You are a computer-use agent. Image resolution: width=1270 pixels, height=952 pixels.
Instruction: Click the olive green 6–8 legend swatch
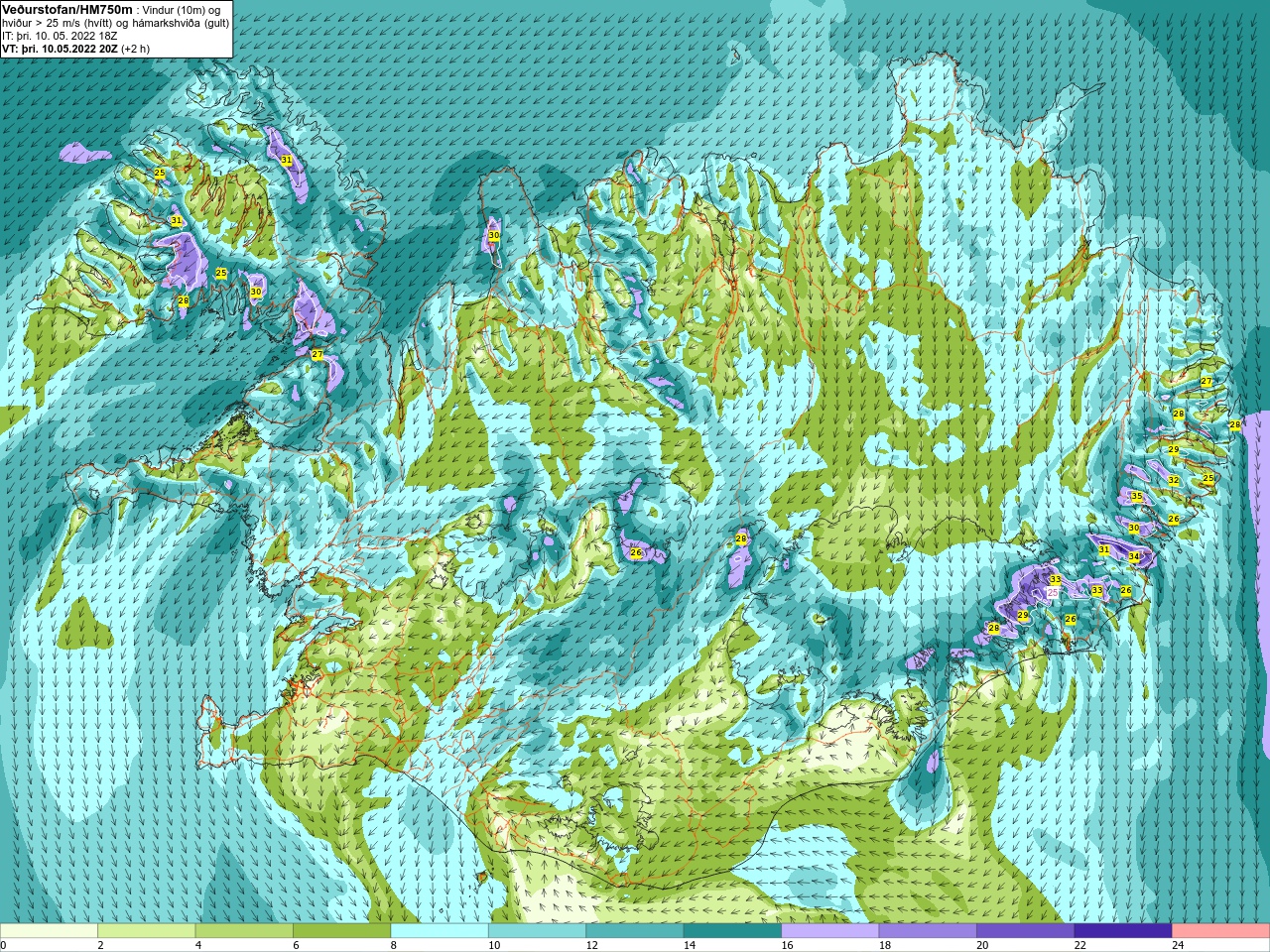click(341, 931)
